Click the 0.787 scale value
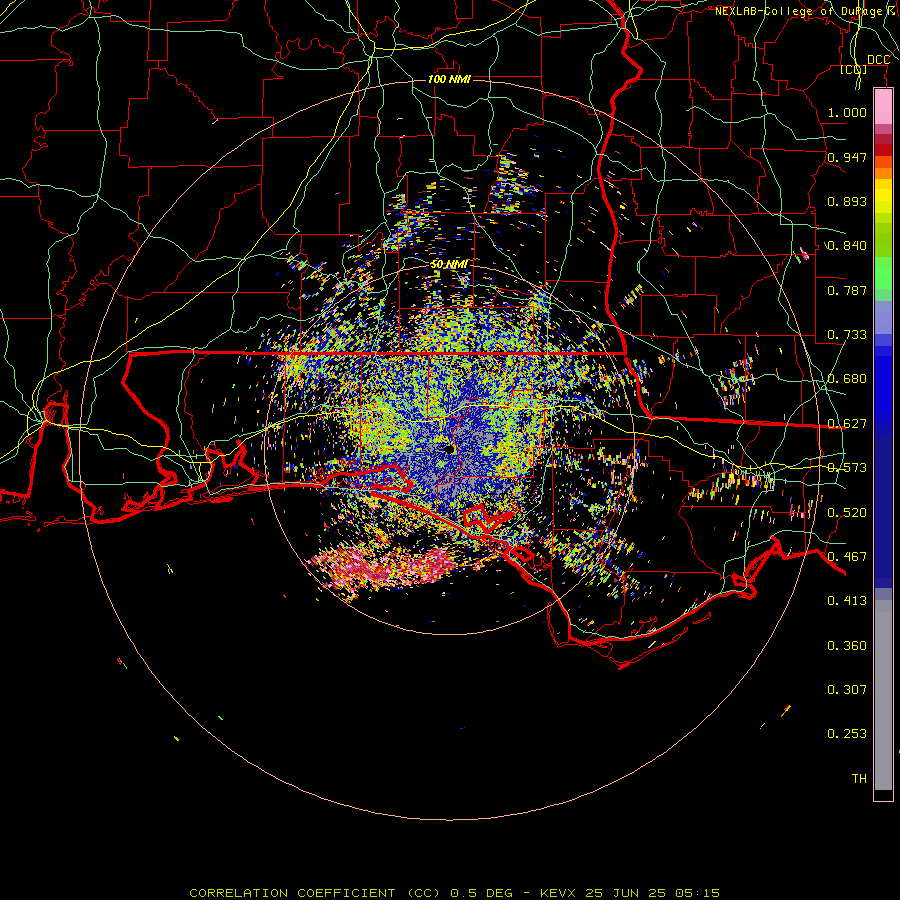900x900 pixels. 847,290
